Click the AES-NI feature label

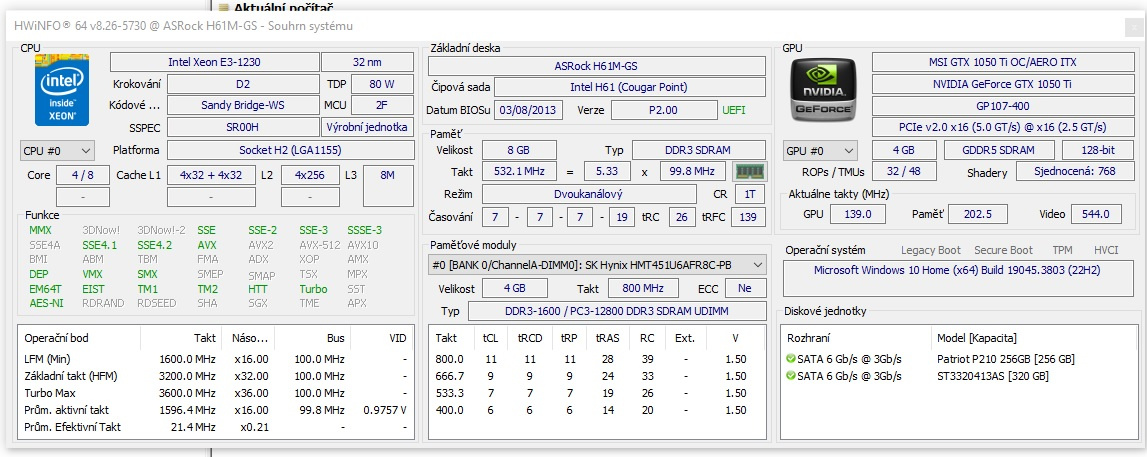[x=46, y=303]
